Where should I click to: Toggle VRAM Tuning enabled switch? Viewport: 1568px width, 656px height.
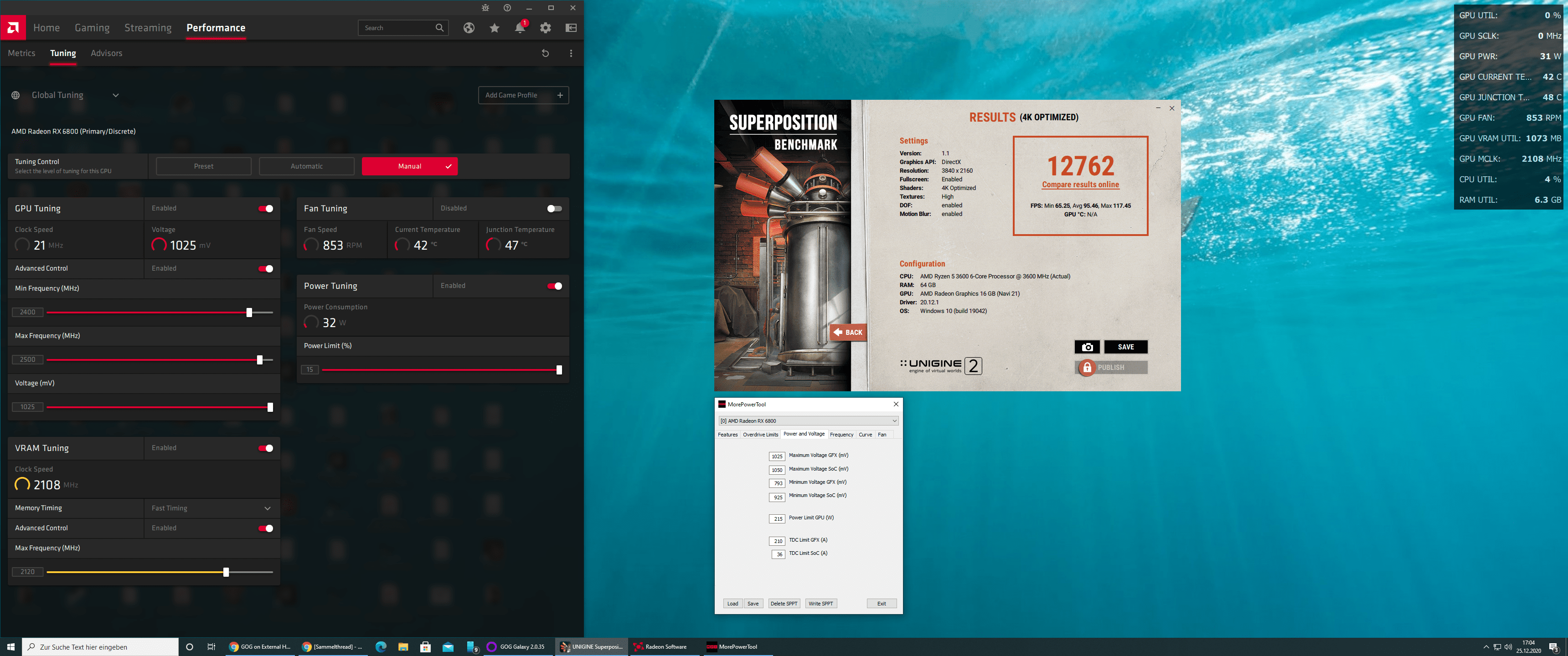click(266, 448)
